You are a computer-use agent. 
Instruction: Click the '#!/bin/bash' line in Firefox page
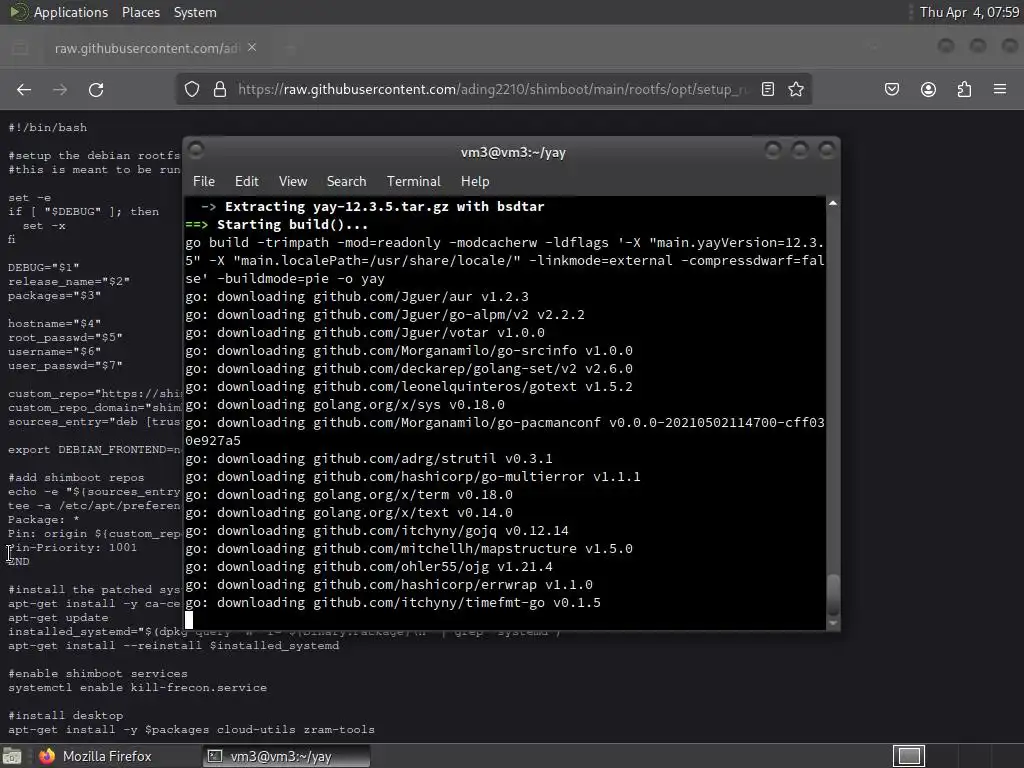[48, 127]
